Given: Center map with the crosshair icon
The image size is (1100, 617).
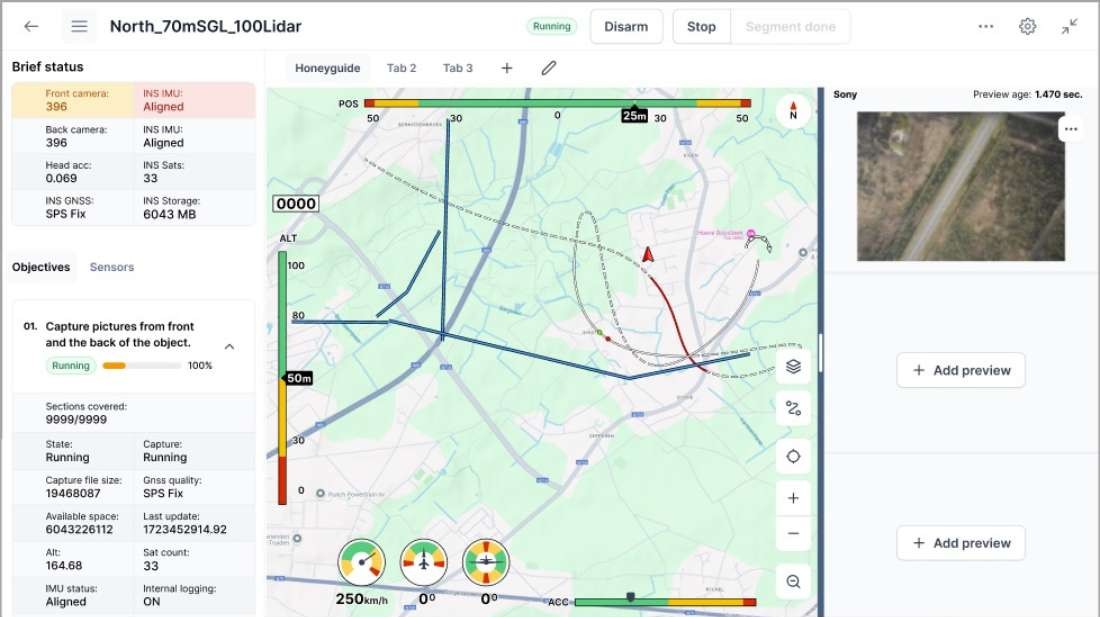Looking at the screenshot, I should click(793, 456).
